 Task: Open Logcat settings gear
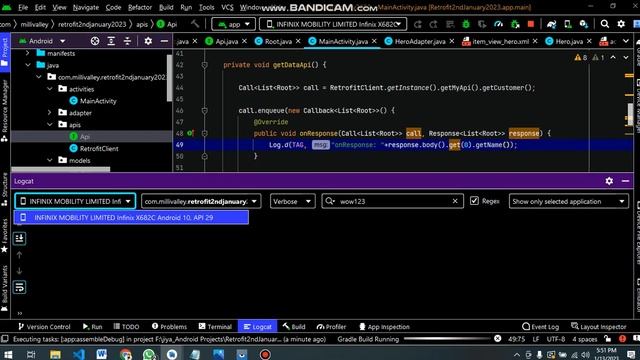[x=609, y=181]
